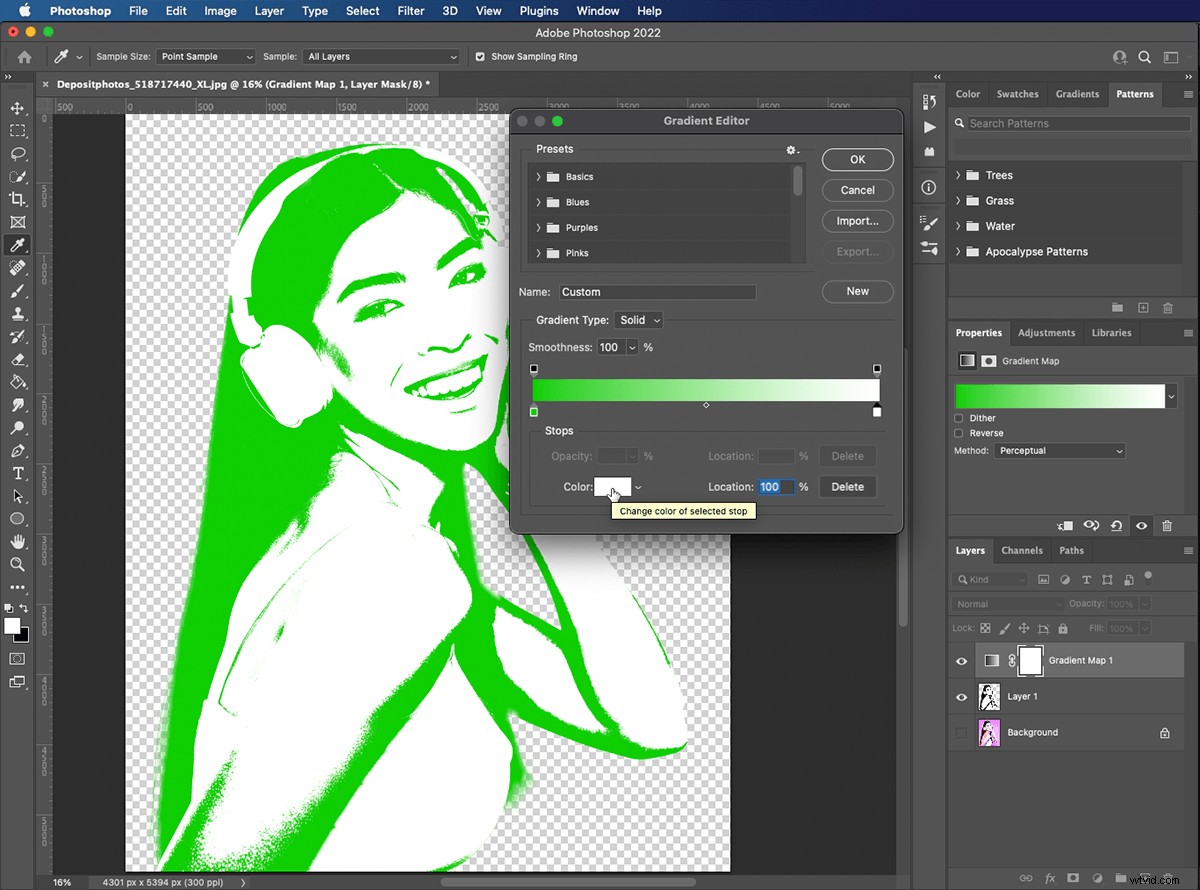Select the Move tool
Viewport: 1200px width, 890px height.
pos(17,107)
